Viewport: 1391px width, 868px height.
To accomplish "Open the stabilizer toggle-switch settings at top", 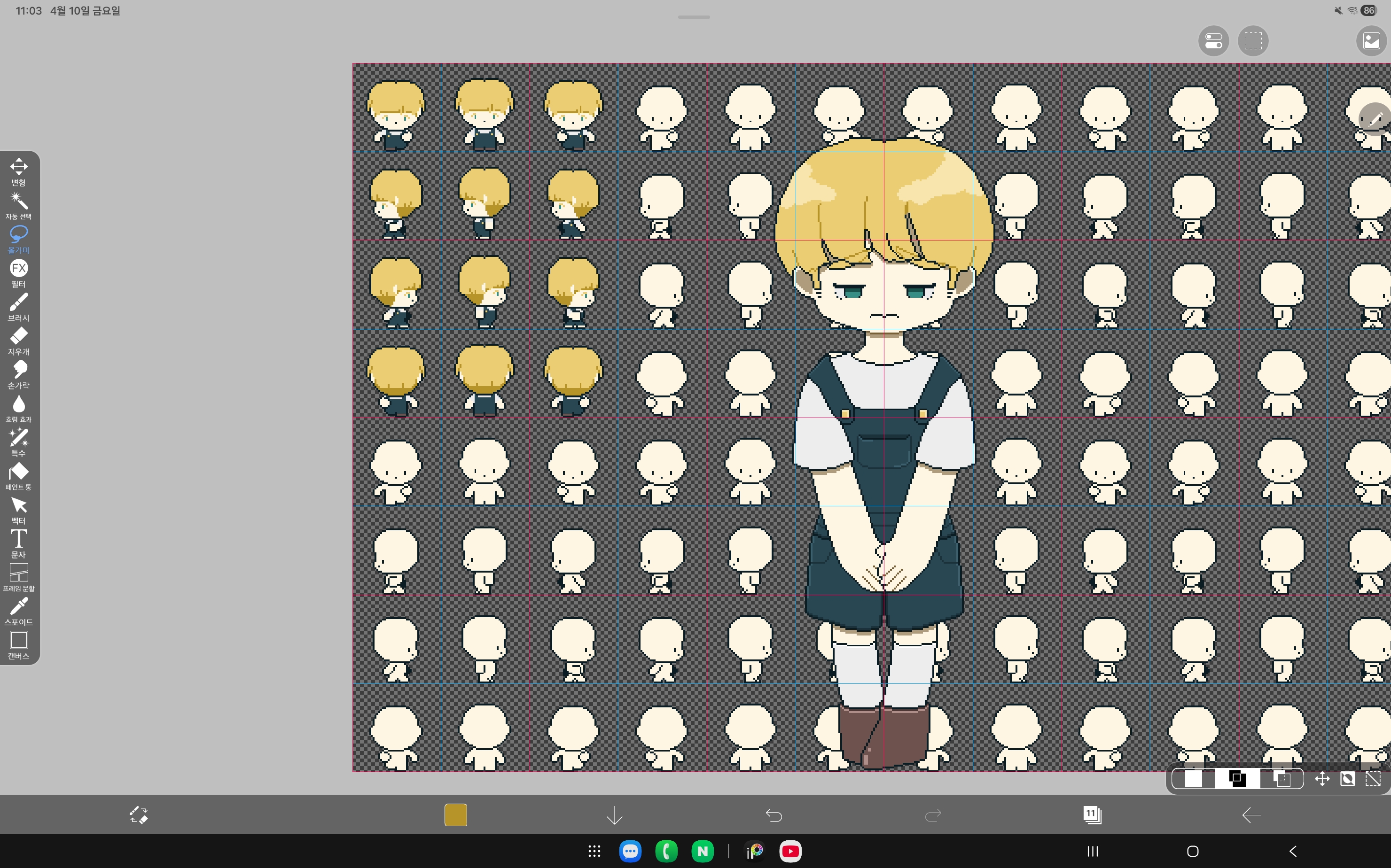I will pyautogui.click(x=1213, y=41).
